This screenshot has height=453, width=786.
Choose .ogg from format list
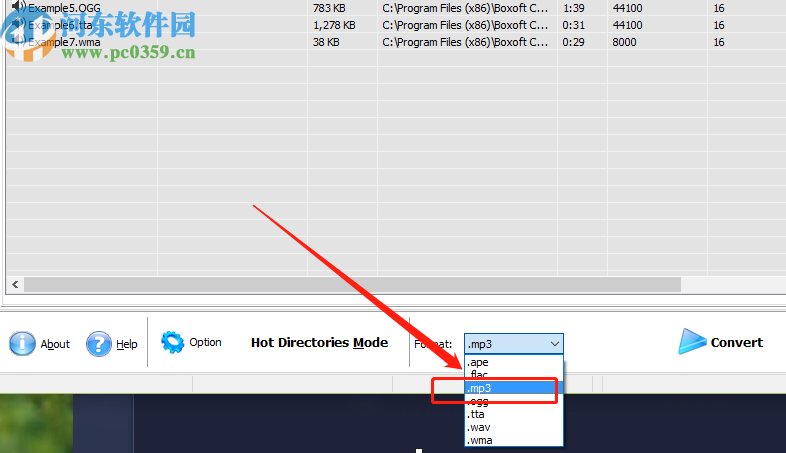click(x=514, y=401)
